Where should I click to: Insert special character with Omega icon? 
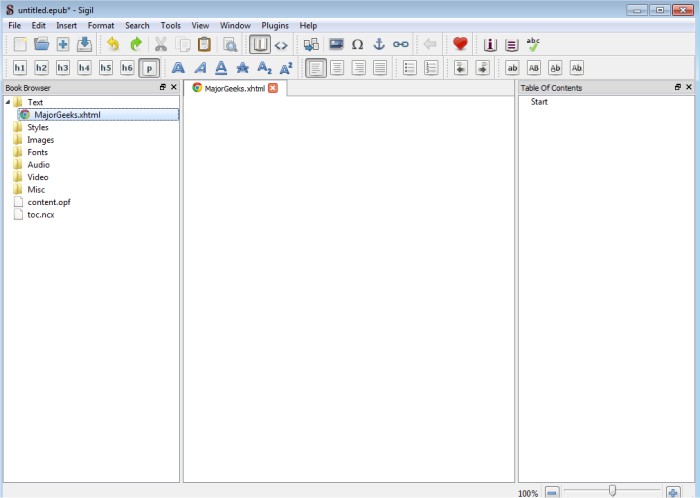[x=357, y=44]
